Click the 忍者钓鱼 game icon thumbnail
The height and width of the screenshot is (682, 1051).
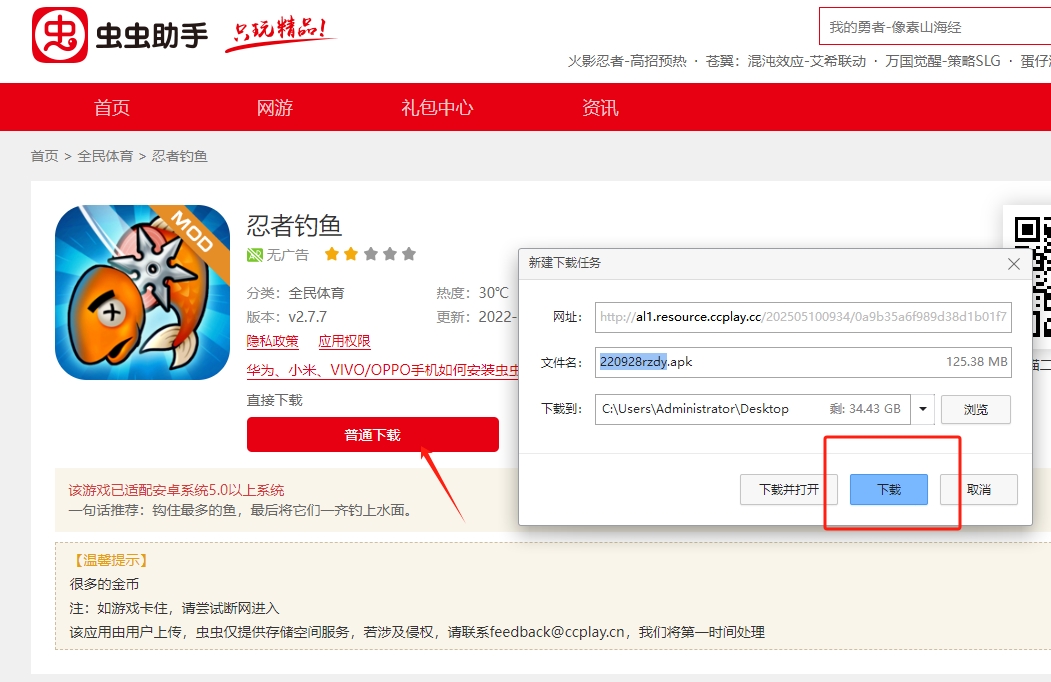tap(142, 292)
